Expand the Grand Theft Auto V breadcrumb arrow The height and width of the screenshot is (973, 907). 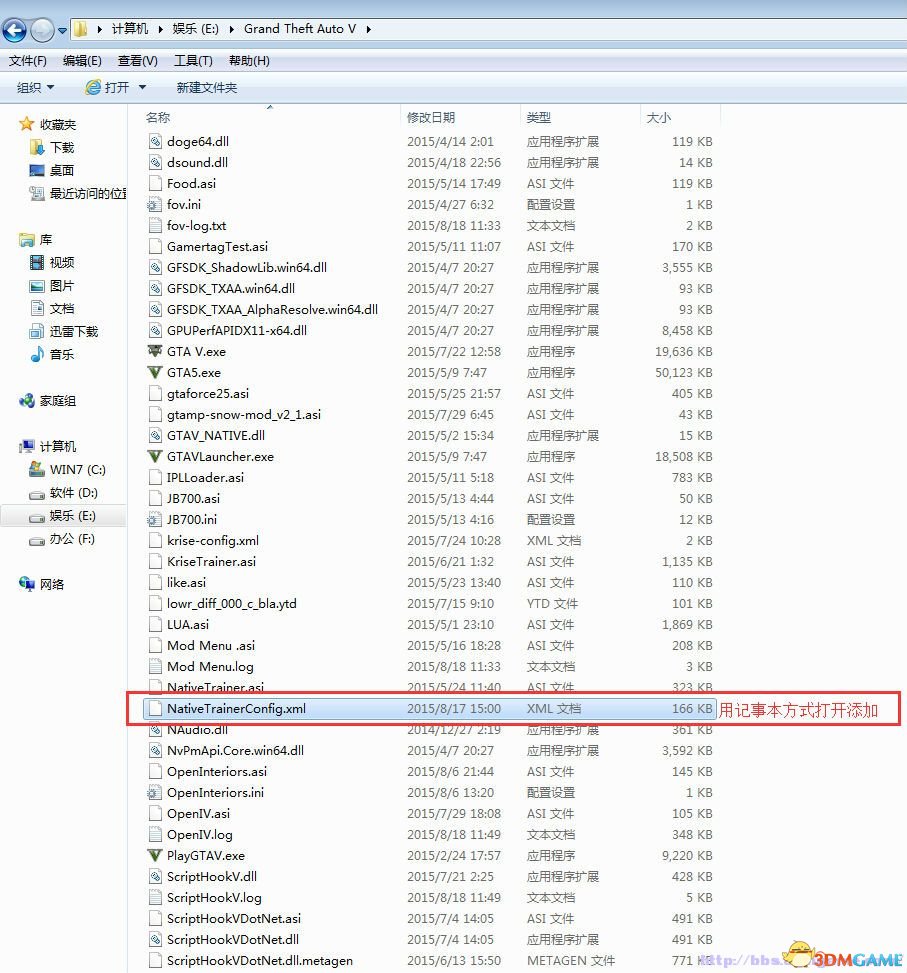(369, 29)
